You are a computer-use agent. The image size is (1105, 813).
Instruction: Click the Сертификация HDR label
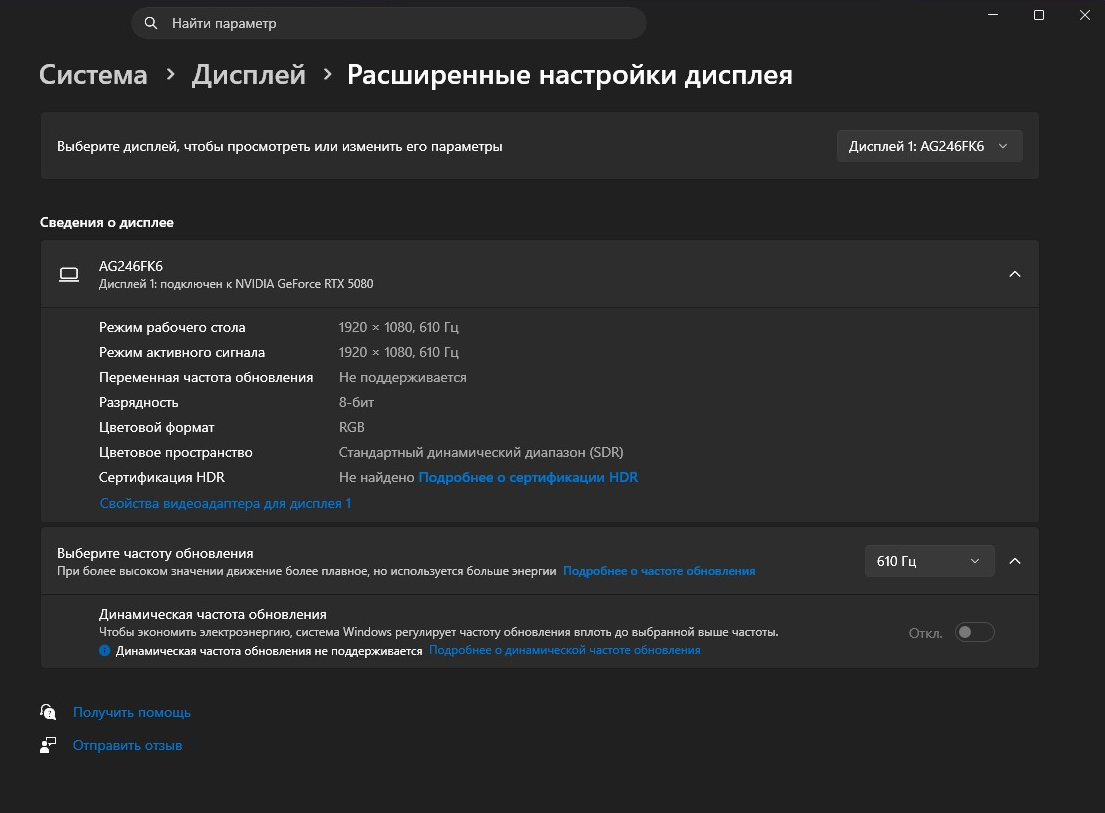point(161,478)
